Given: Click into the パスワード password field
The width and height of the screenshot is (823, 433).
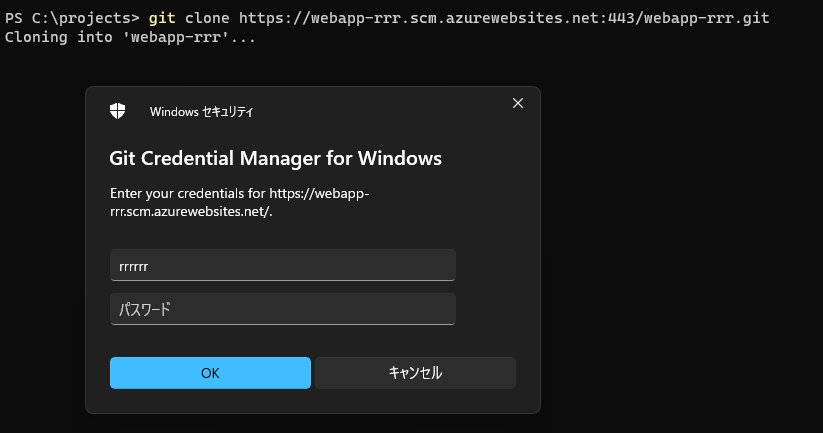Looking at the screenshot, I should click(282, 309).
